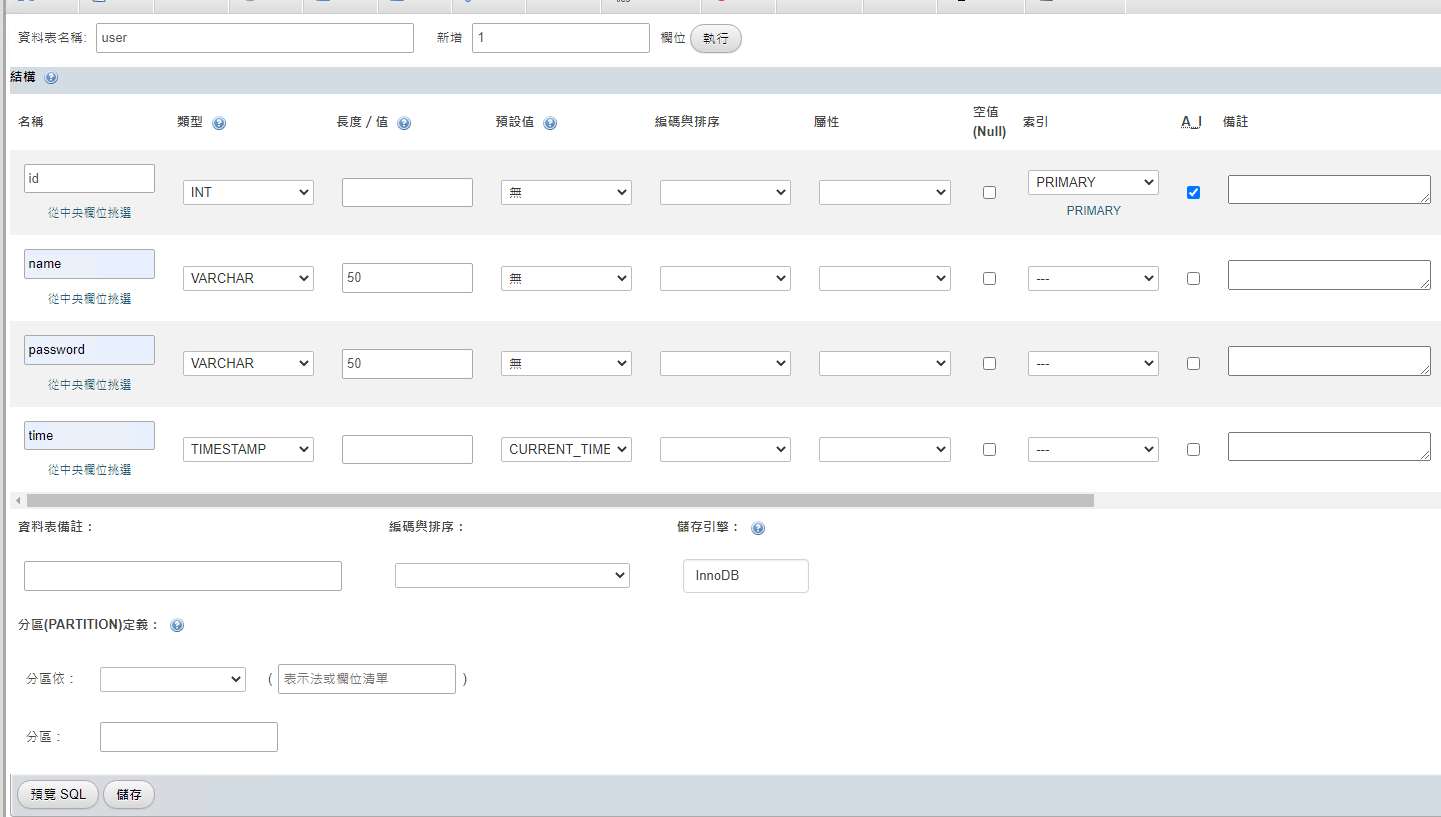Open the PRIMARY index dropdown for id
The image size is (1441, 817).
(x=1093, y=182)
